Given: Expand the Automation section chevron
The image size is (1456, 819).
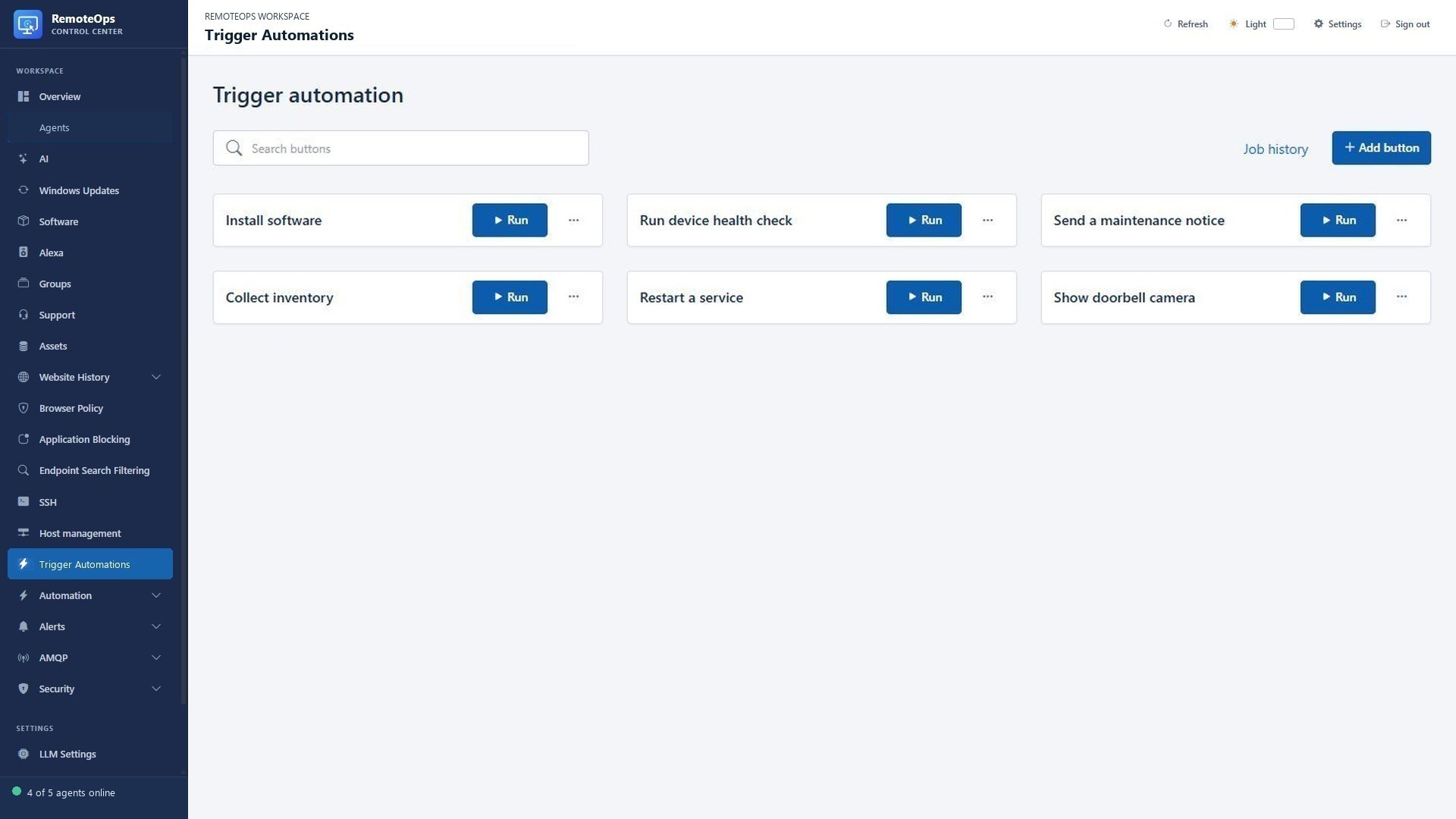Looking at the screenshot, I should point(156,595).
